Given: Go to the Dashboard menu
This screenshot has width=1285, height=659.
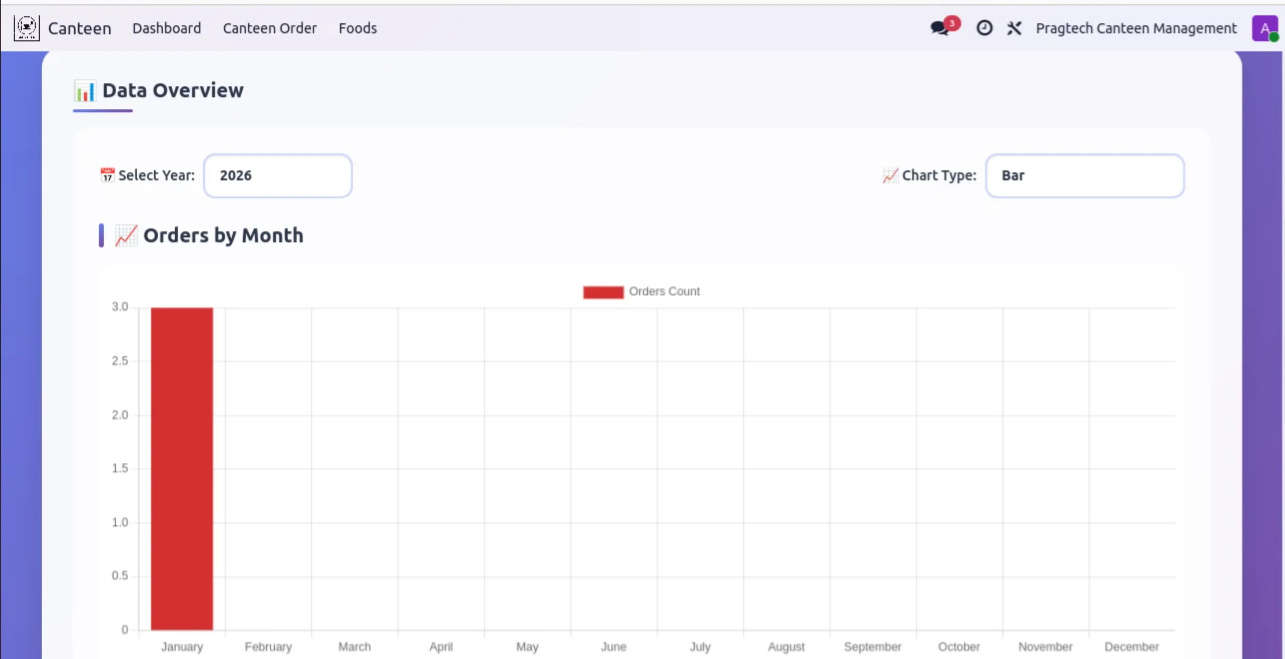Looking at the screenshot, I should [167, 29].
